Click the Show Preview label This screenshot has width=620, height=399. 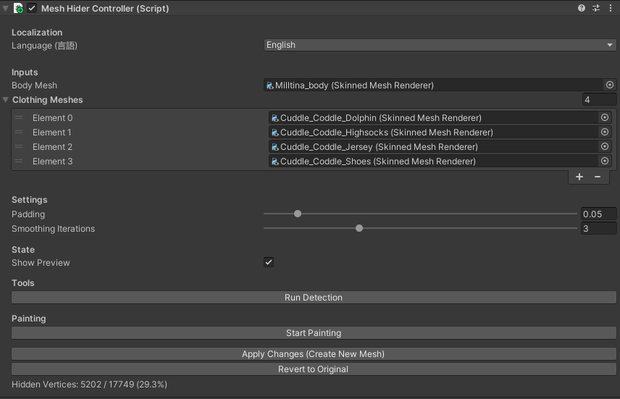point(40,263)
